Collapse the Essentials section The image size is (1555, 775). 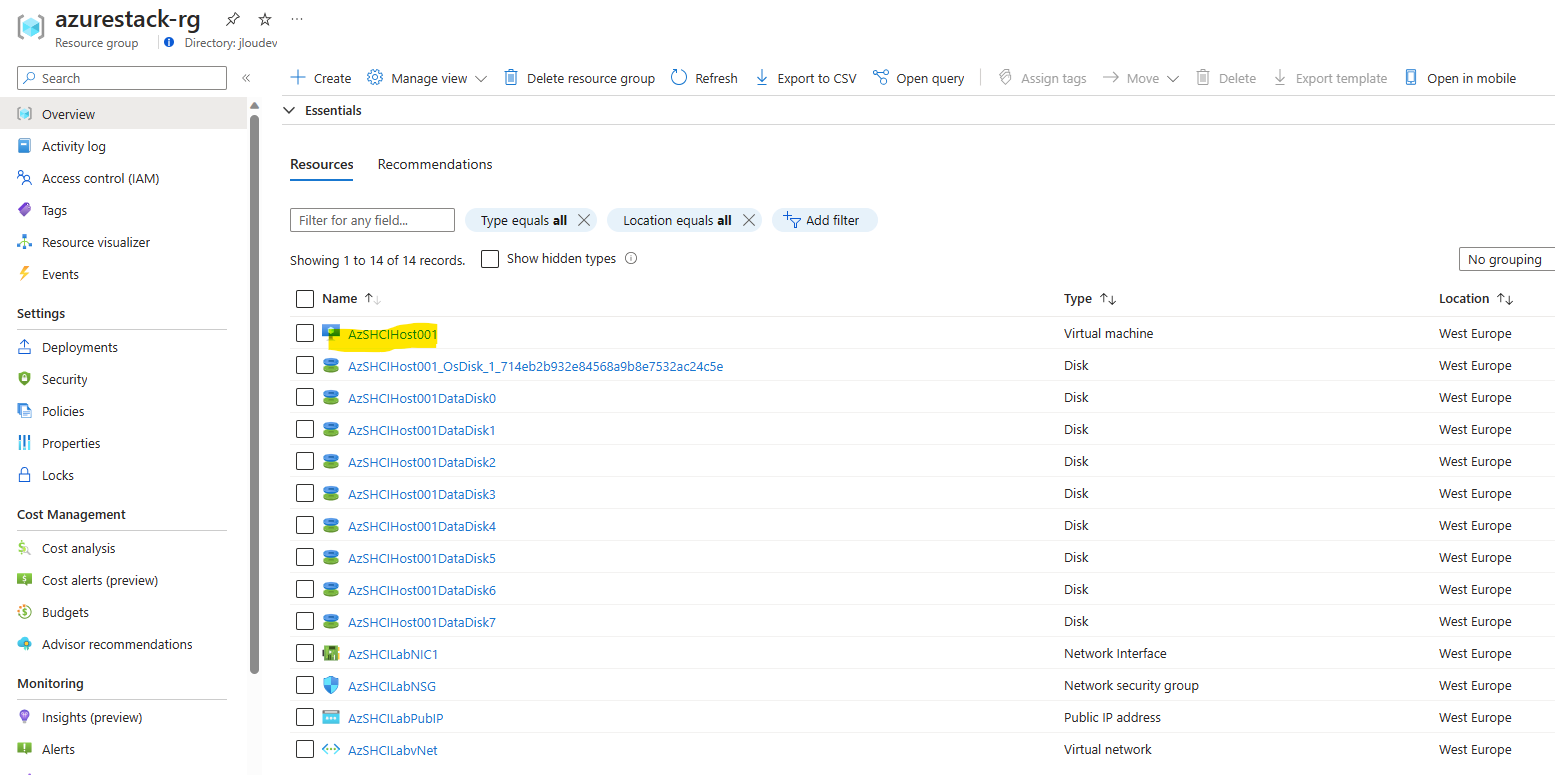pyautogui.click(x=322, y=110)
